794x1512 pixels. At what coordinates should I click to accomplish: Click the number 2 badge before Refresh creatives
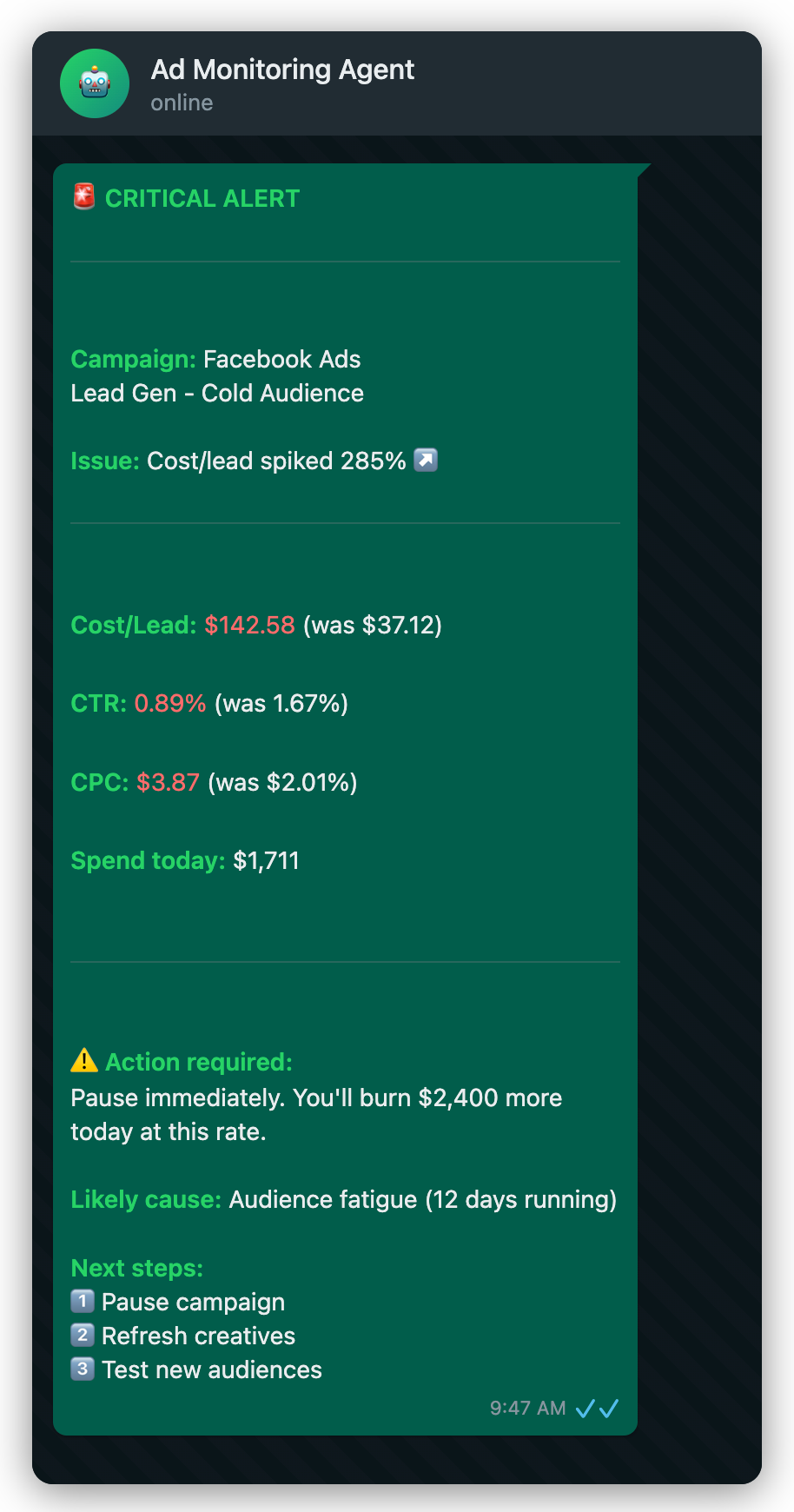click(x=81, y=1335)
